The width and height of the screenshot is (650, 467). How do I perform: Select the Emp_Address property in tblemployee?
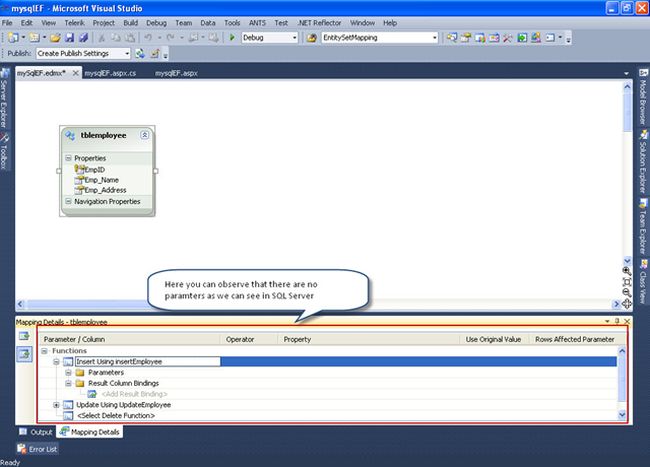click(x=100, y=190)
